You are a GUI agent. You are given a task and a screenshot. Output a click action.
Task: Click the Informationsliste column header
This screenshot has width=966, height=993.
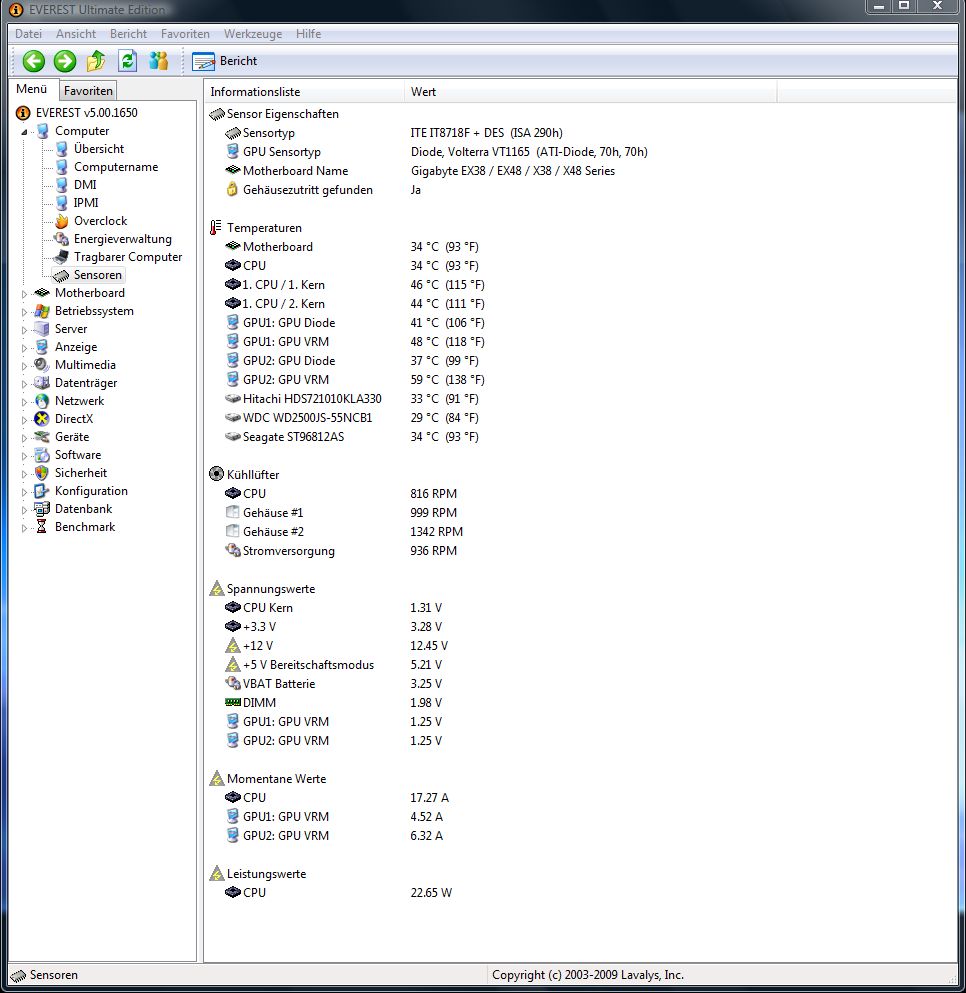(x=304, y=92)
